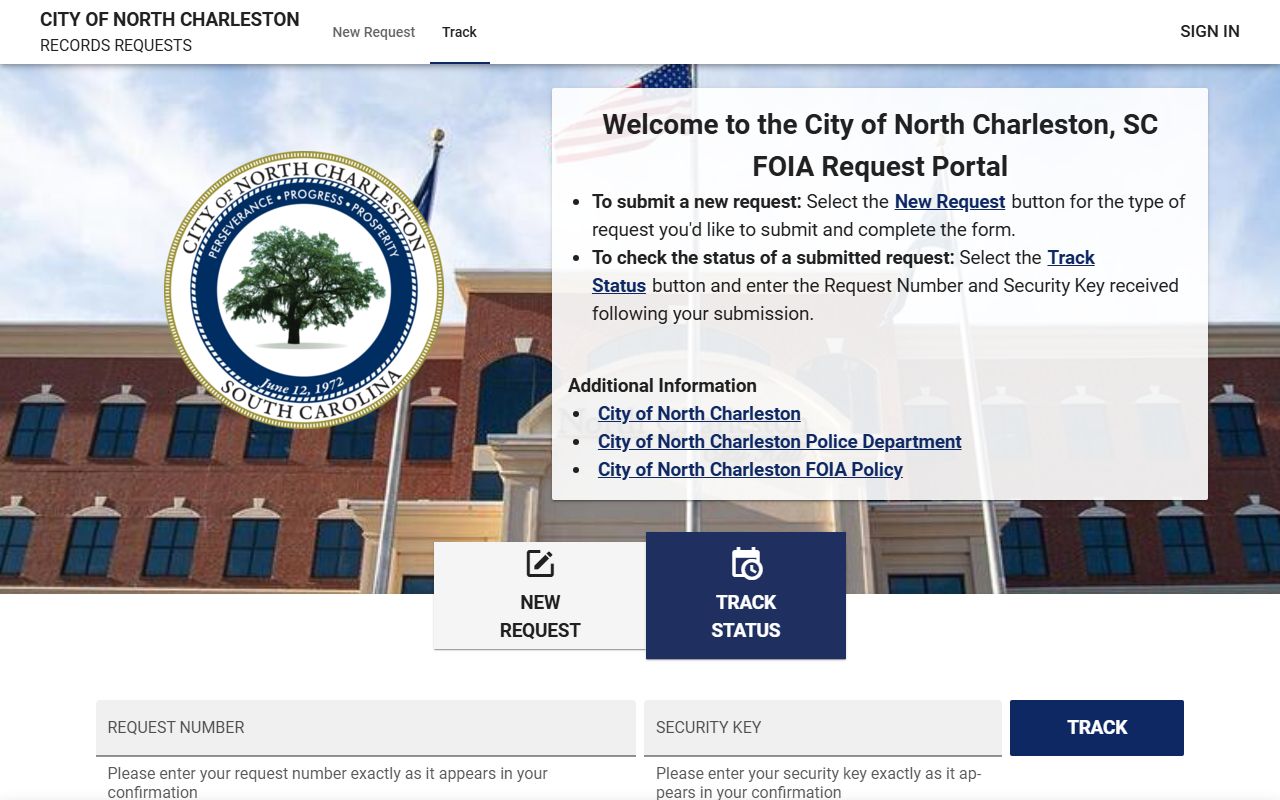1280x800 pixels.
Task: Click the City of North Charleston site title
Action: (x=170, y=19)
